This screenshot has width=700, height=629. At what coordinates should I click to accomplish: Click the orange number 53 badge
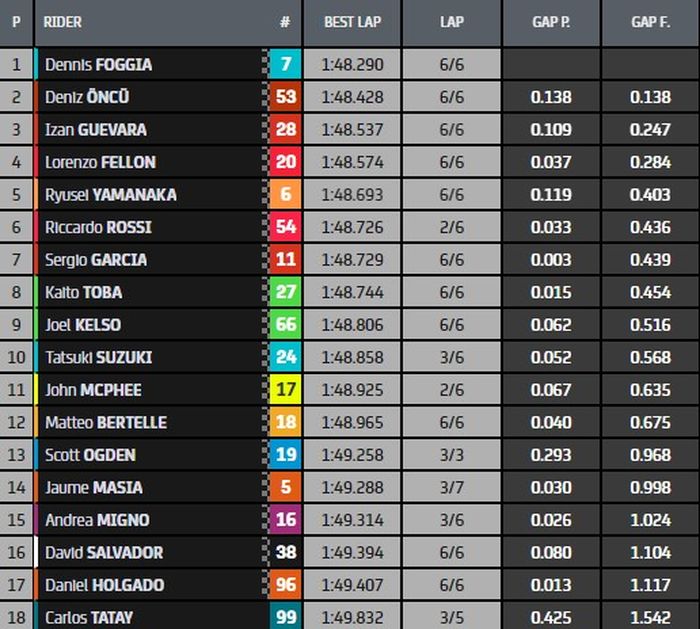[x=285, y=97]
